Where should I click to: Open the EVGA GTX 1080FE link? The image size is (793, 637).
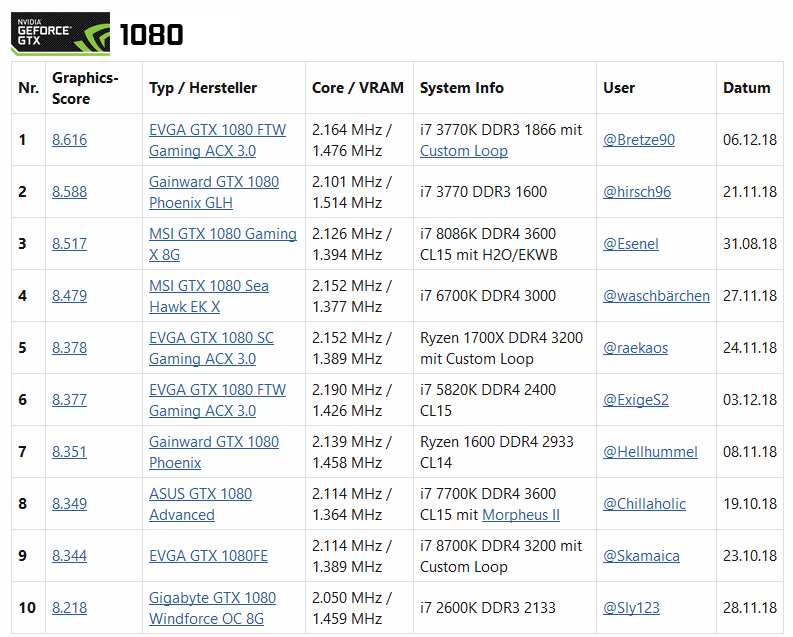click(x=208, y=556)
